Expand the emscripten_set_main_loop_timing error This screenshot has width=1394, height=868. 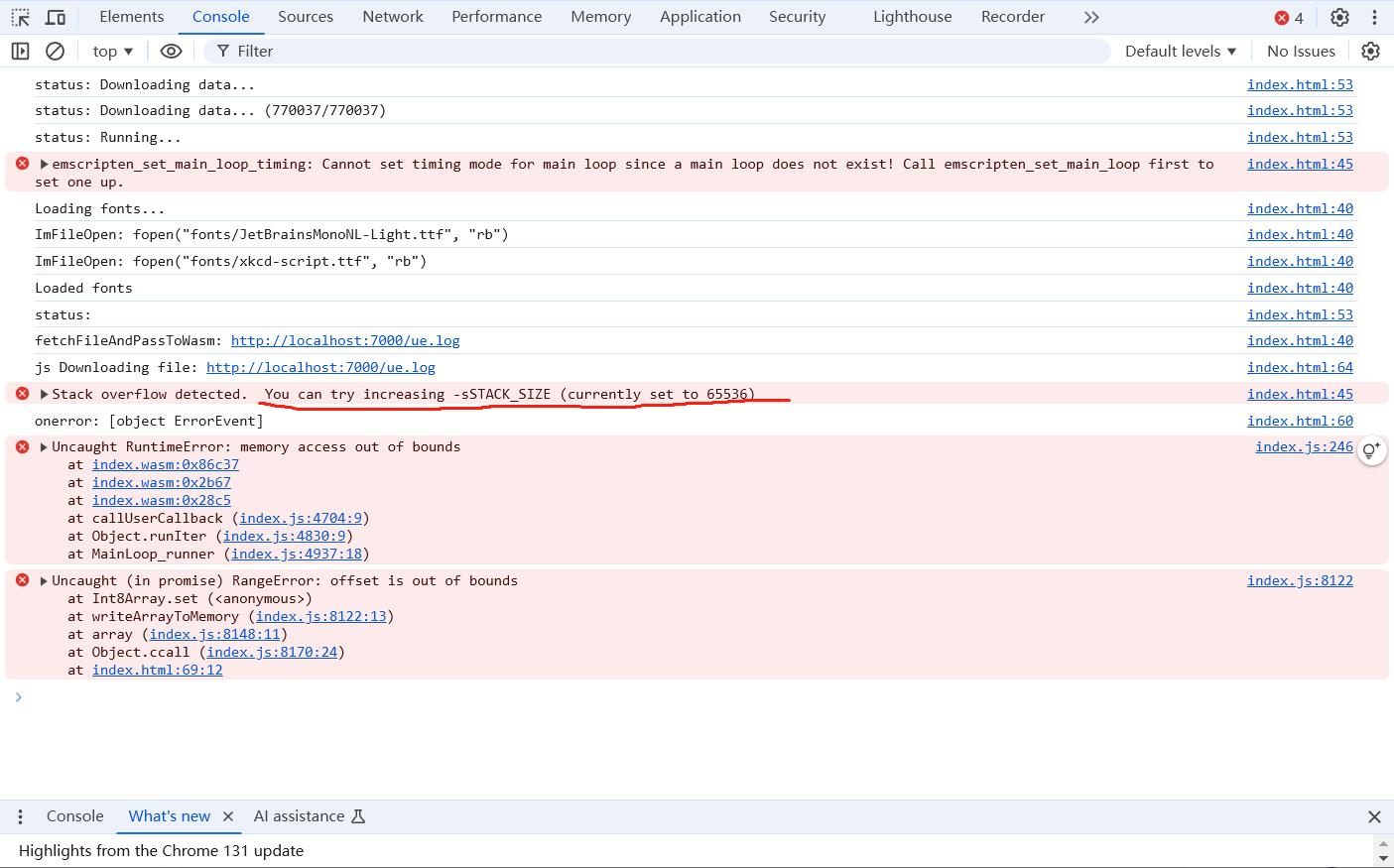tap(44, 164)
